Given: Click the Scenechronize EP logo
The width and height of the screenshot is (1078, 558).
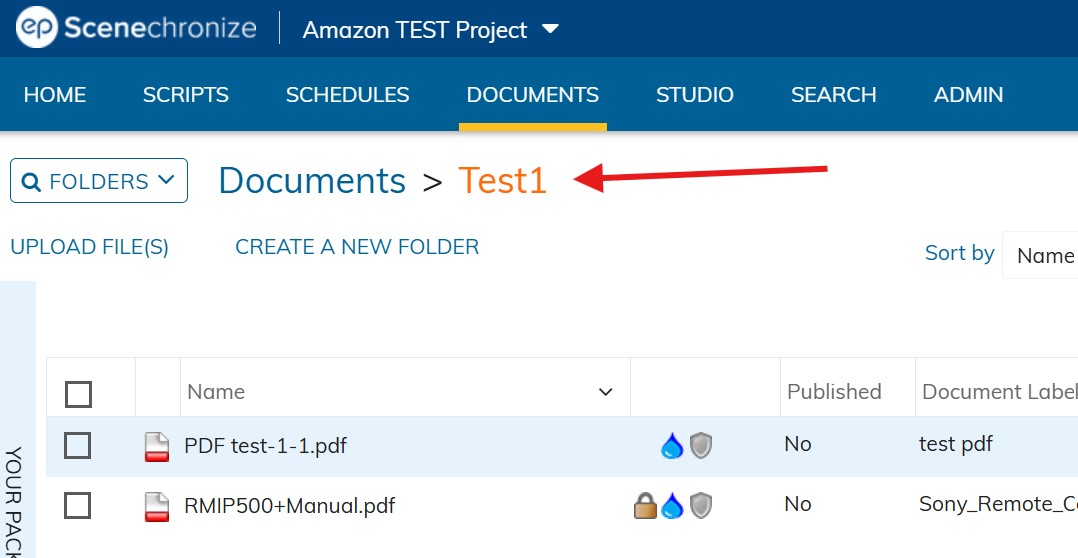Looking at the screenshot, I should [36, 27].
